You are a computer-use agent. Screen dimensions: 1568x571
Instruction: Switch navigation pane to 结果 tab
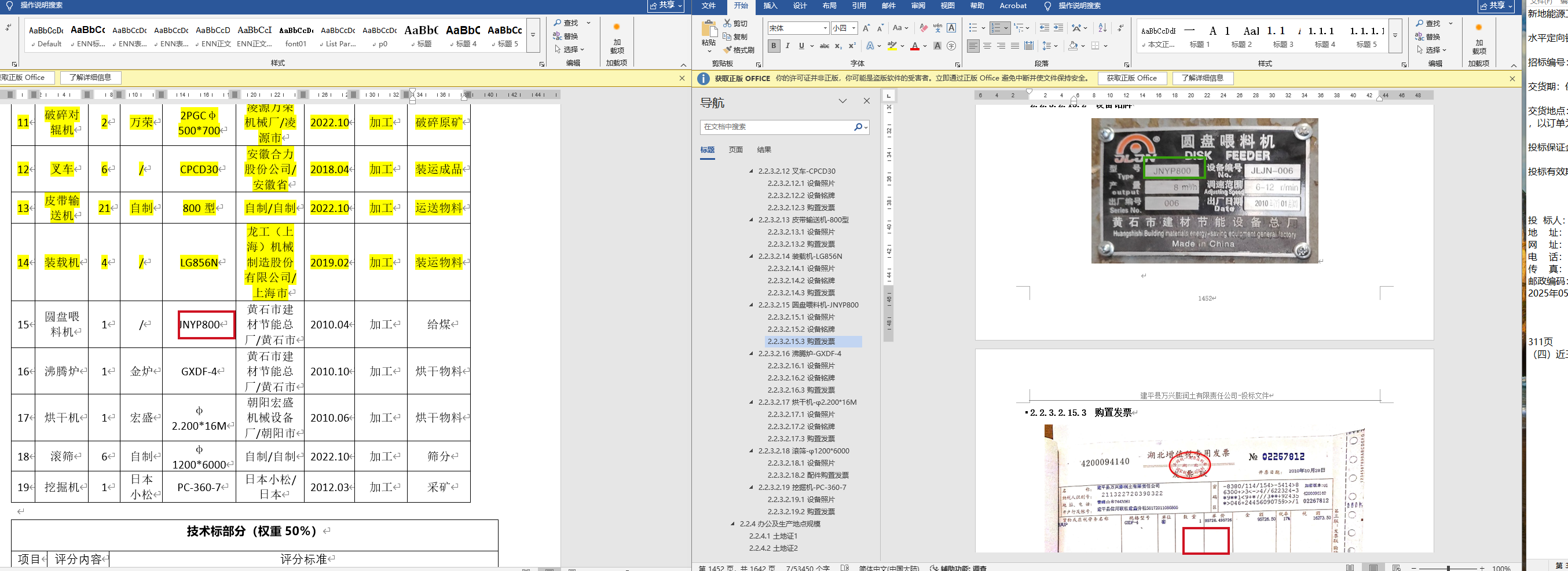[x=764, y=150]
